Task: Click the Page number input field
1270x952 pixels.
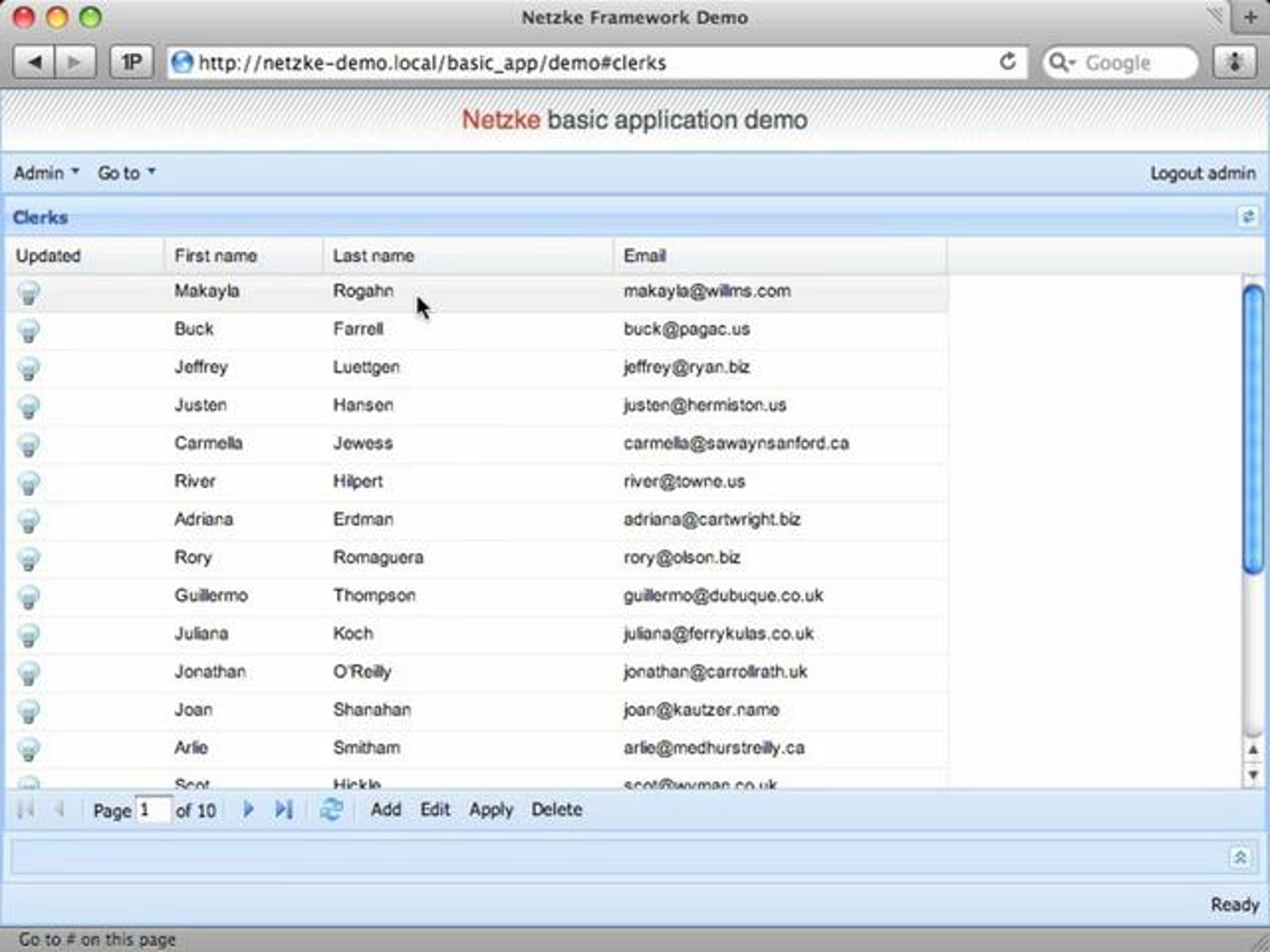Action: tap(153, 810)
